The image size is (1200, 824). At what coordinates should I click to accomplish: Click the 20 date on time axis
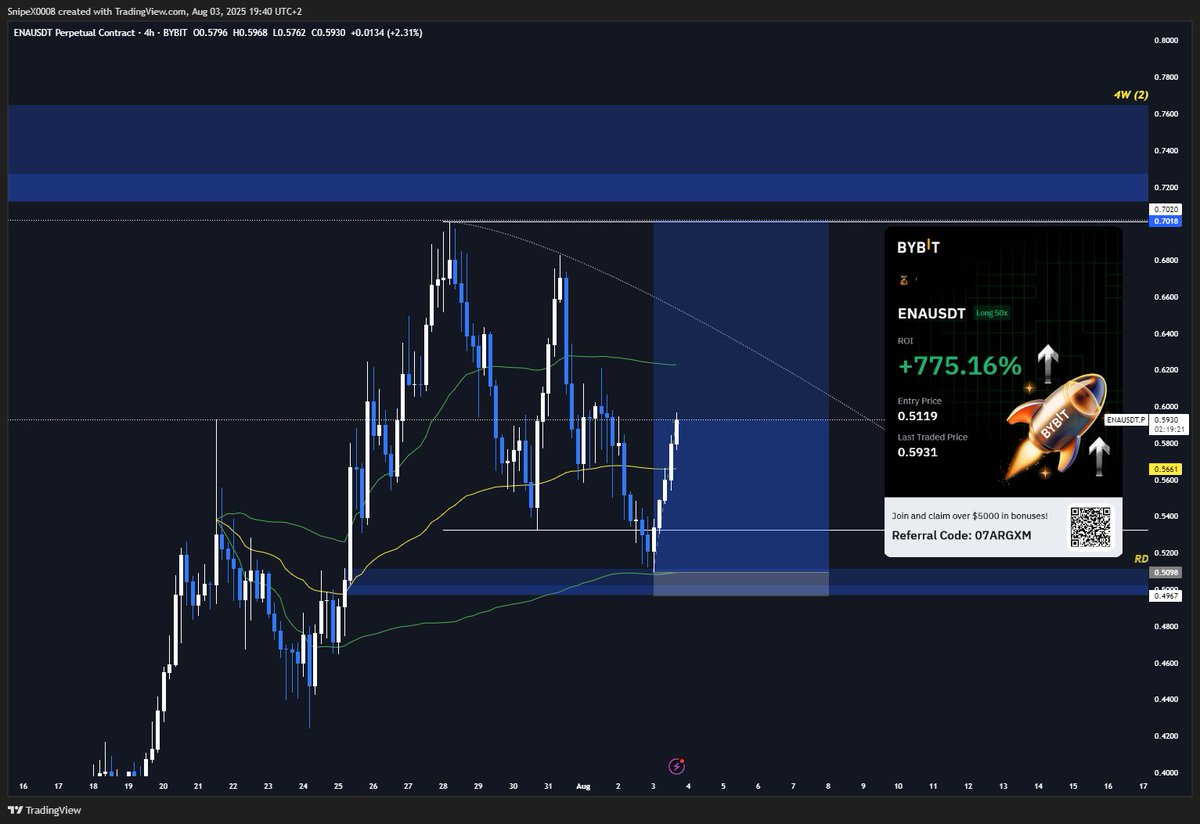click(x=162, y=787)
